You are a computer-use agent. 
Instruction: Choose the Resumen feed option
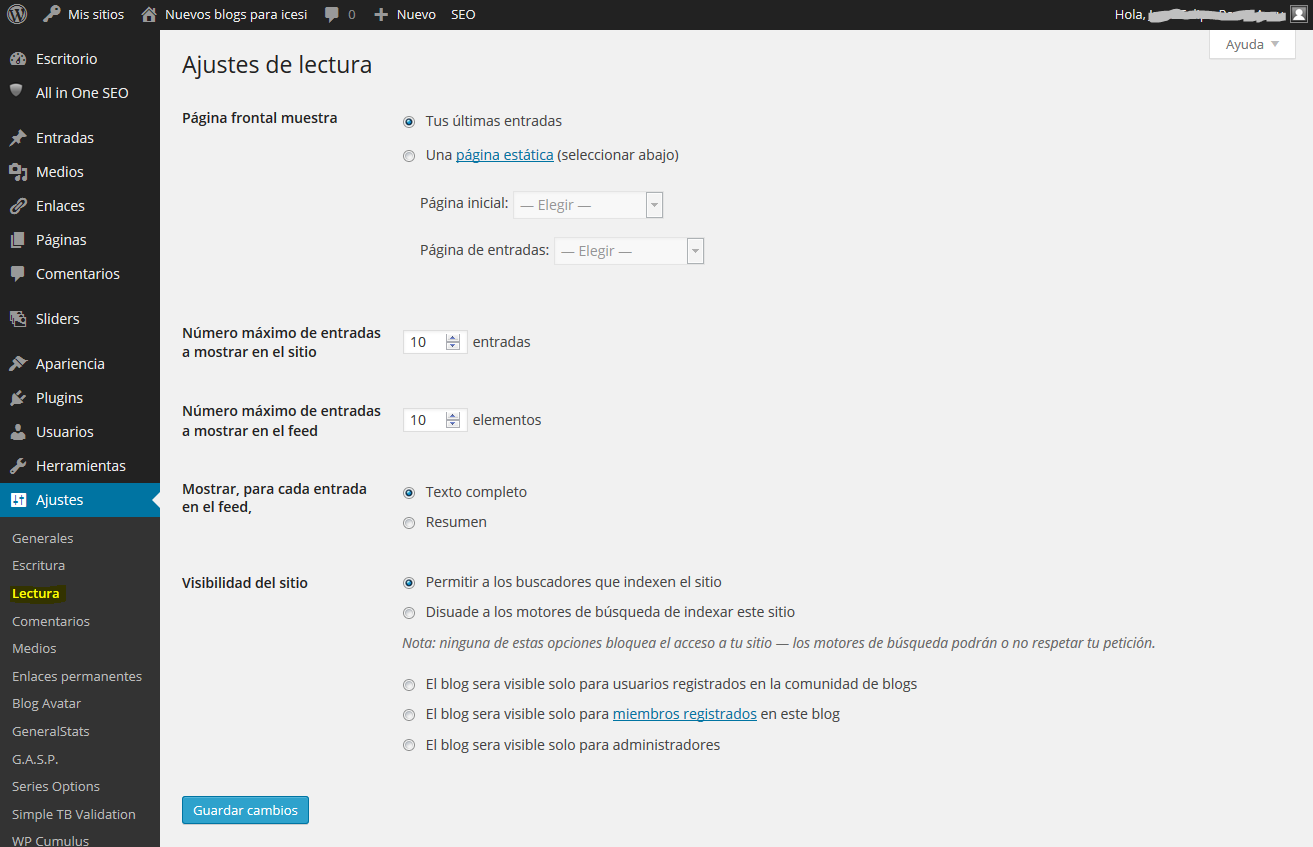[x=409, y=523]
